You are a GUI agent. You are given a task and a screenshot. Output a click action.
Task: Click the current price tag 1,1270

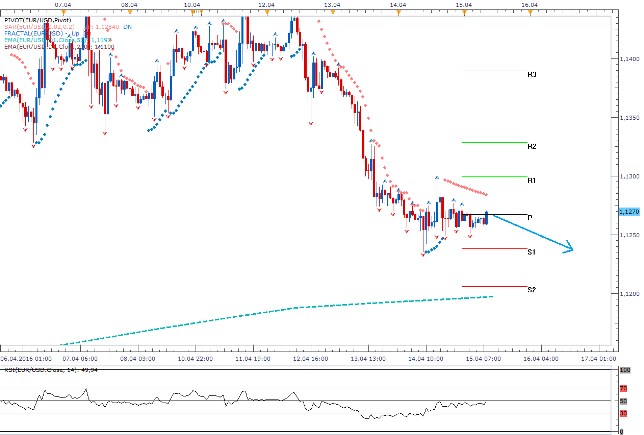click(x=629, y=212)
